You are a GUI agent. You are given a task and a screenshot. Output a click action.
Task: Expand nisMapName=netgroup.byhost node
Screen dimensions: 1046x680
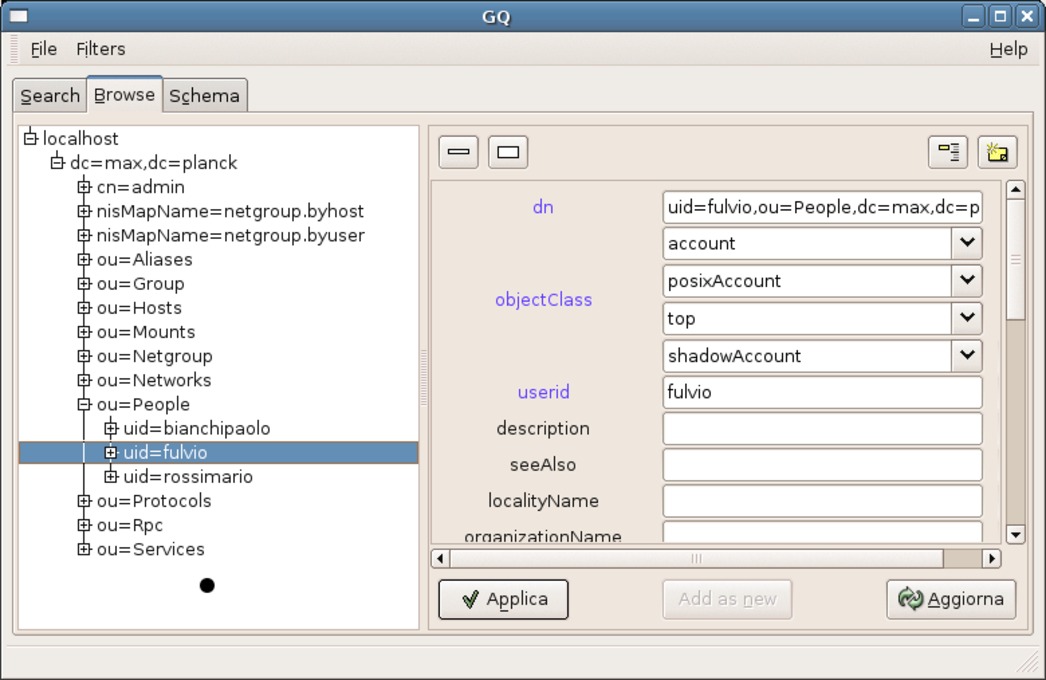pos(84,211)
